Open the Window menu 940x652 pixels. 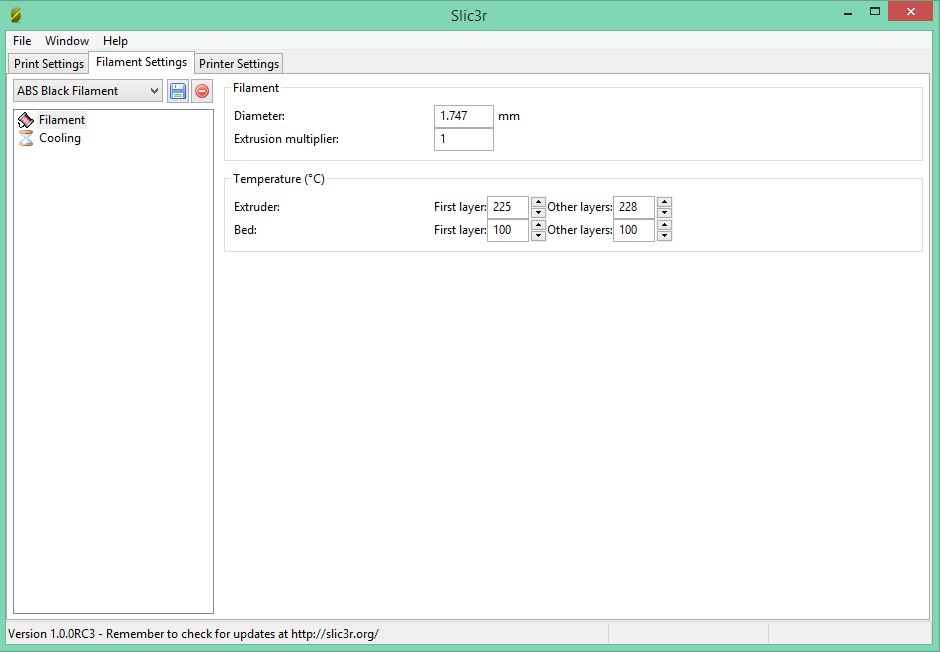[x=67, y=41]
